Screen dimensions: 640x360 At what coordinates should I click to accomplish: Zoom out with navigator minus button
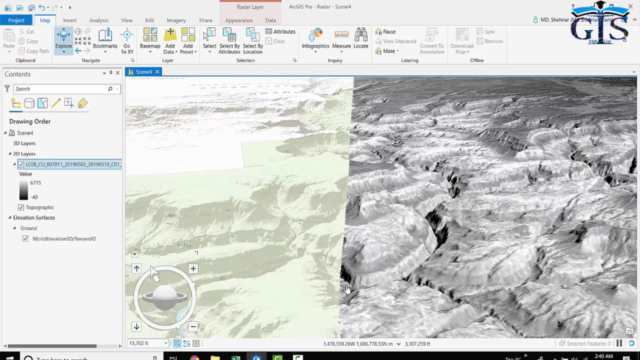(193, 327)
